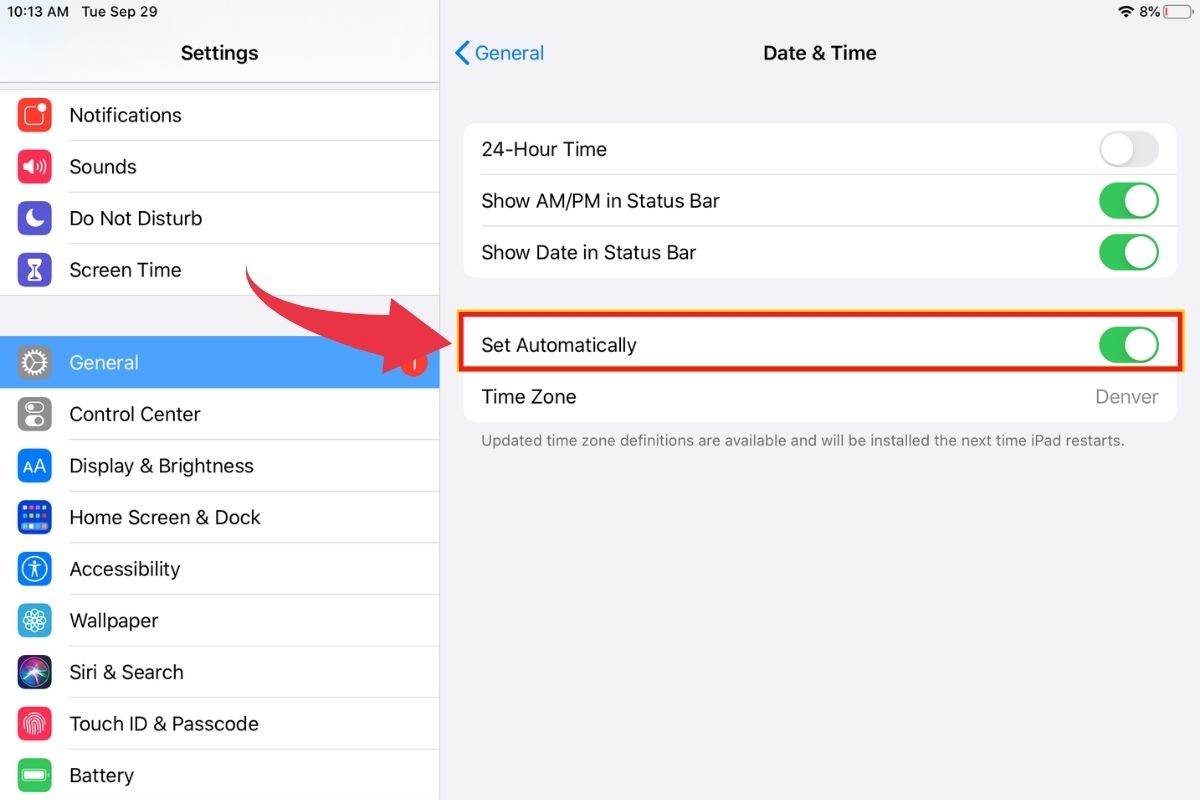Tap the Do Not Disturb moon icon

34,218
